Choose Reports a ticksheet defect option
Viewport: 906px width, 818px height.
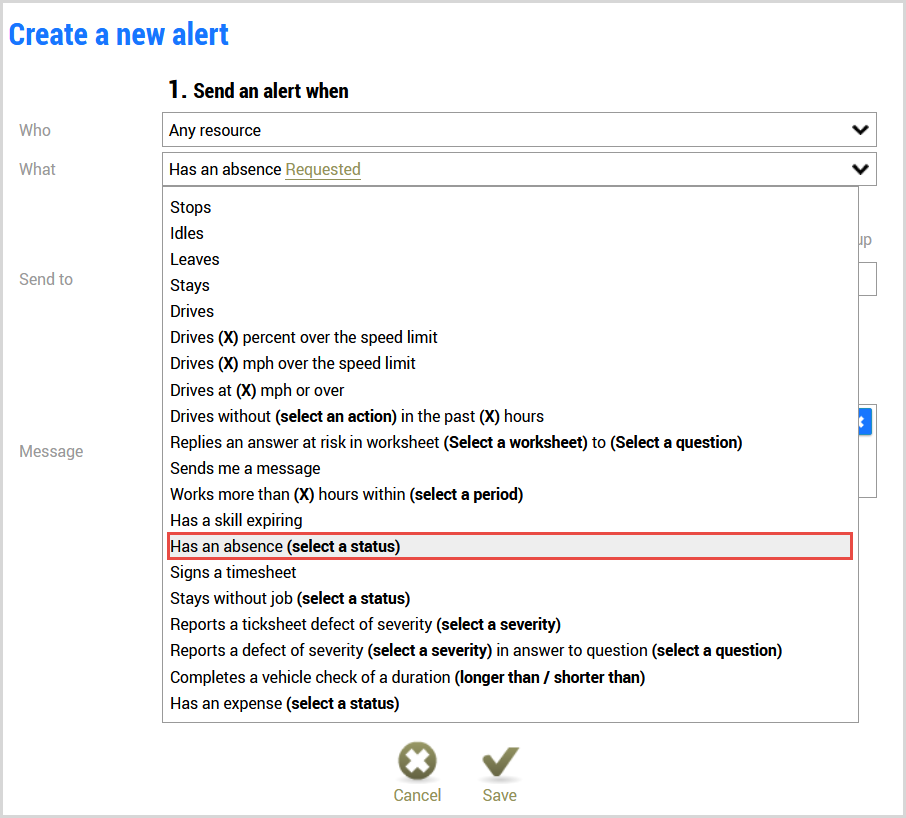(510, 624)
